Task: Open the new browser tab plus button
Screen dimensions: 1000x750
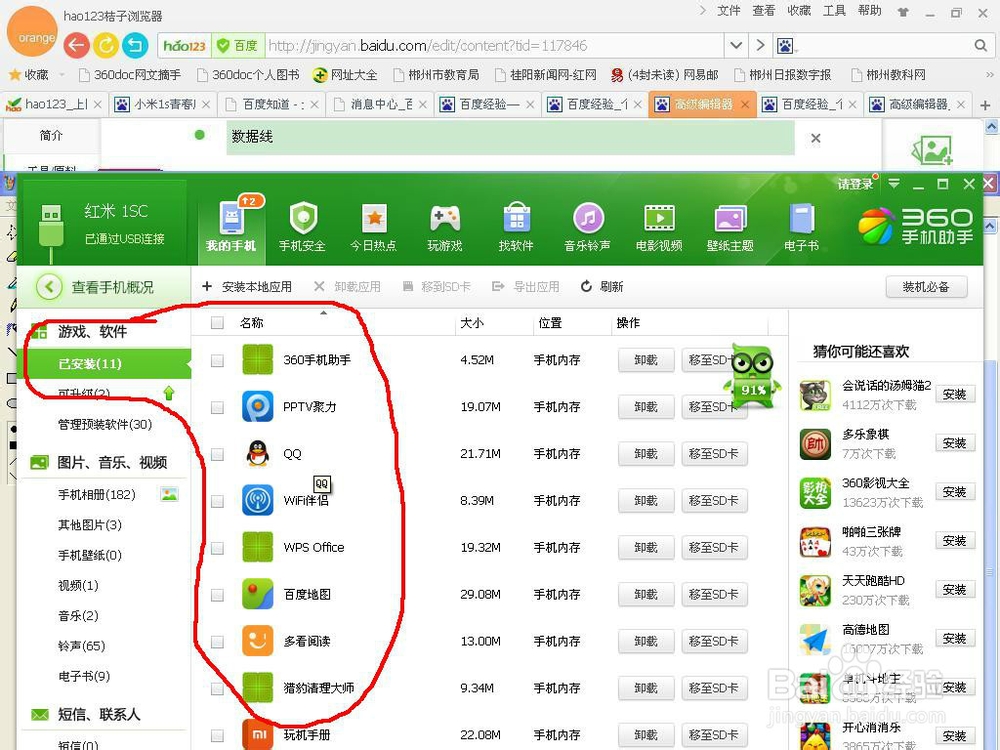Action: pos(985,105)
